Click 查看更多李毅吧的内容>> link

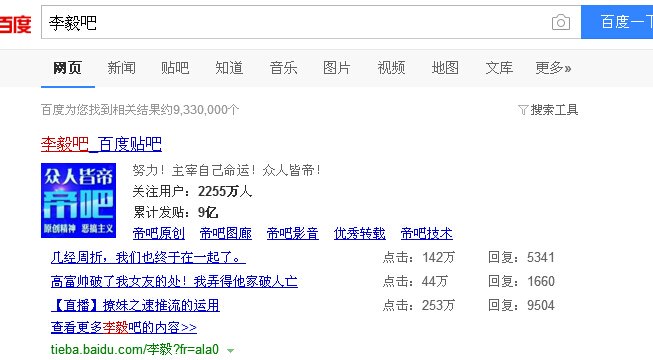124,328
